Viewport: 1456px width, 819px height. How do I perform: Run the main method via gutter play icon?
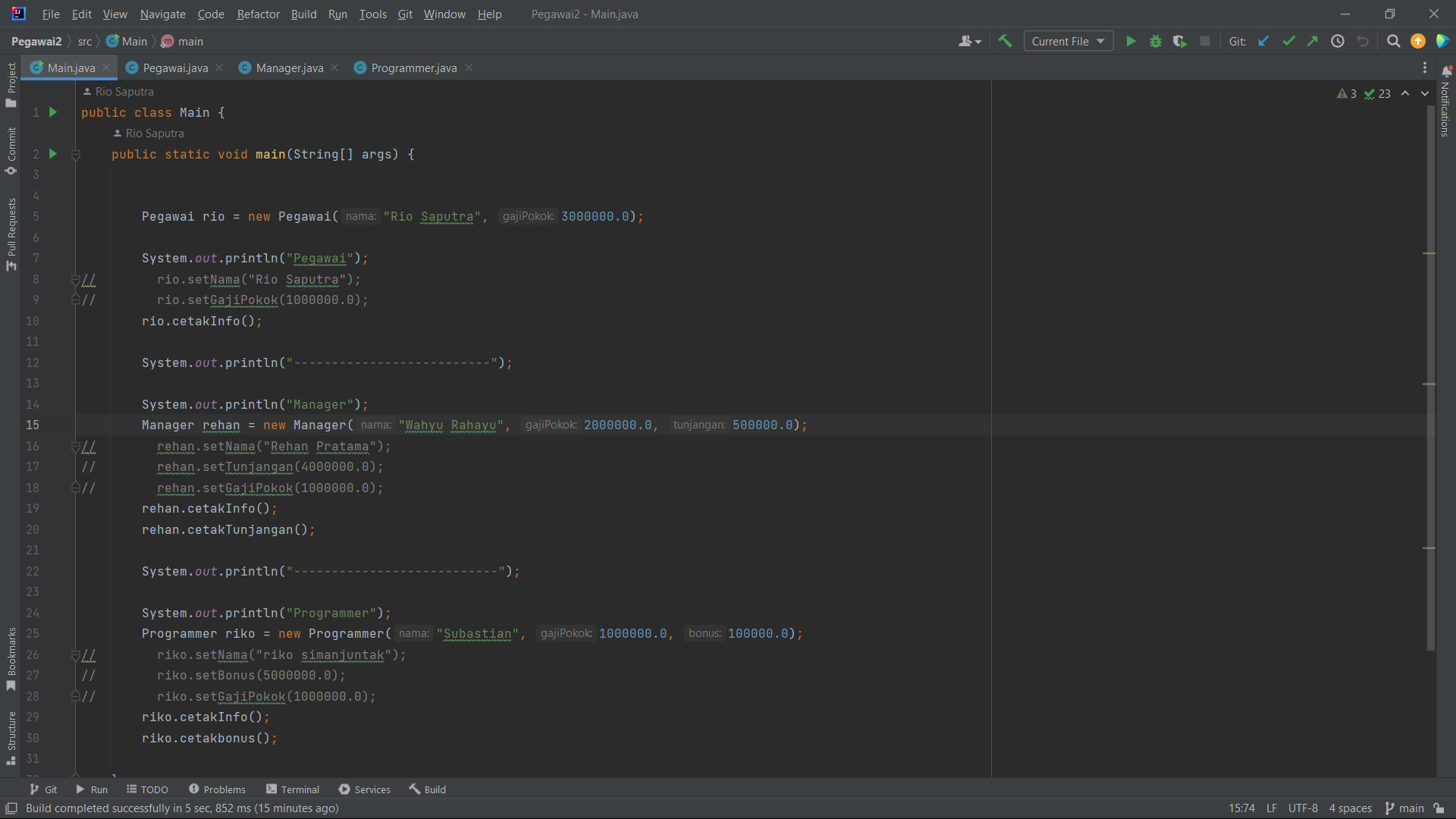click(x=52, y=154)
